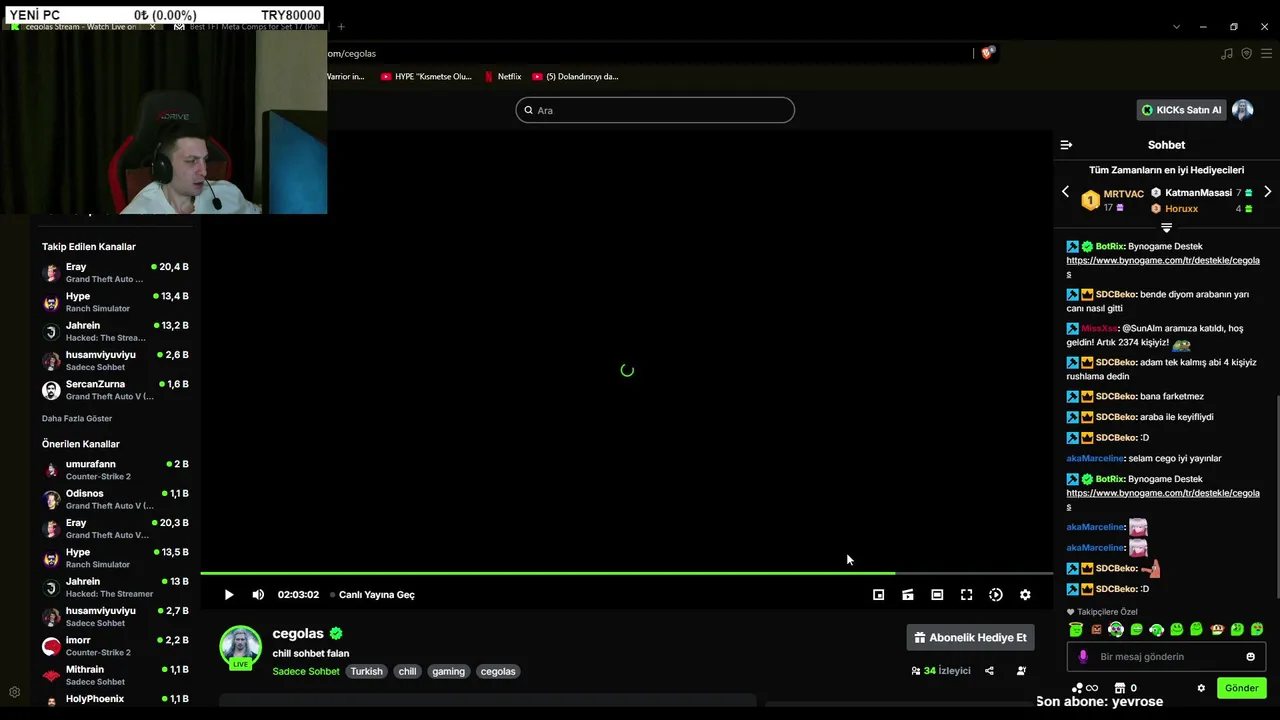Open MRTVAC gifter profile
The width and height of the screenshot is (1280, 720).
pyautogui.click(x=1123, y=194)
